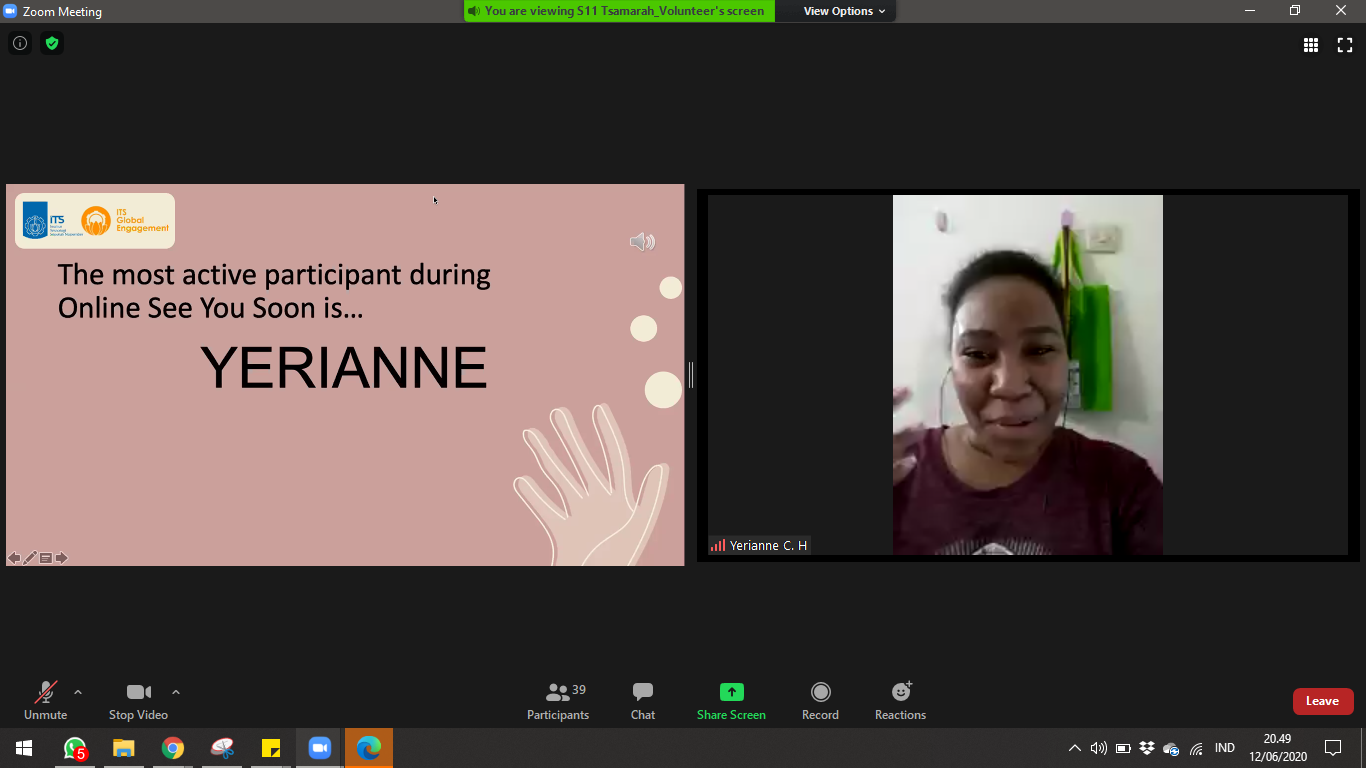Viewport: 1366px width, 768px height.
Task: Open the meeting information icon
Action: [x=19, y=43]
